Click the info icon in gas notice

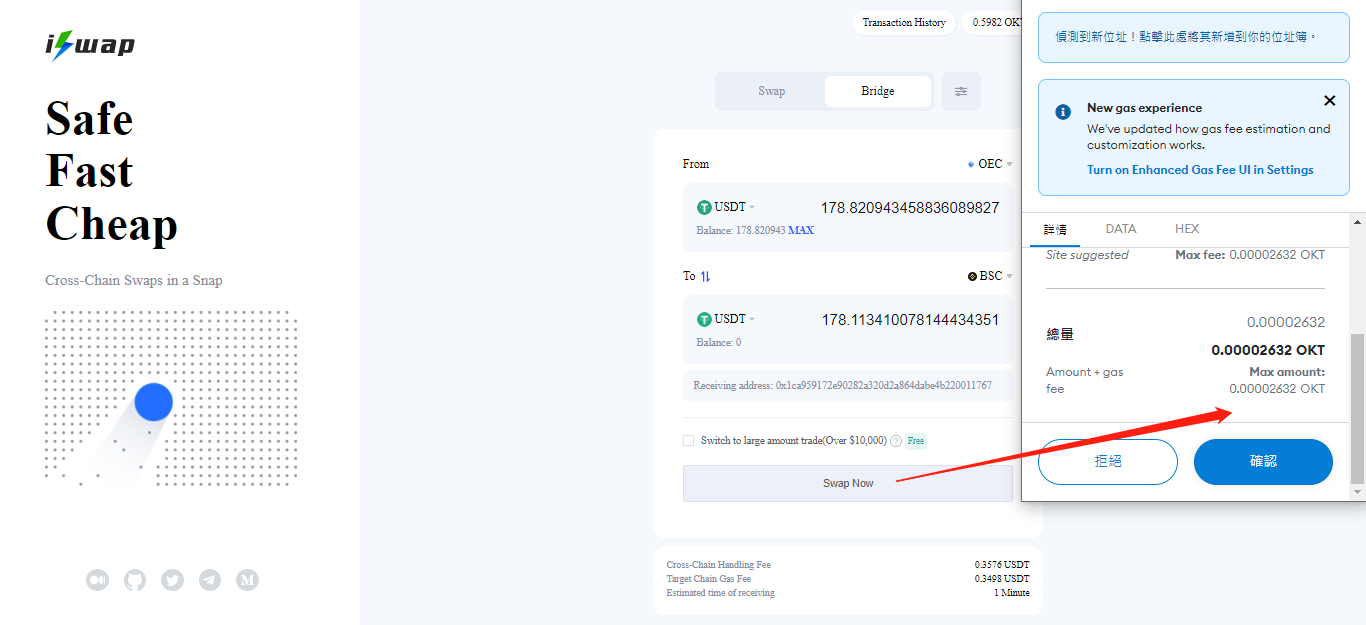(1063, 112)
